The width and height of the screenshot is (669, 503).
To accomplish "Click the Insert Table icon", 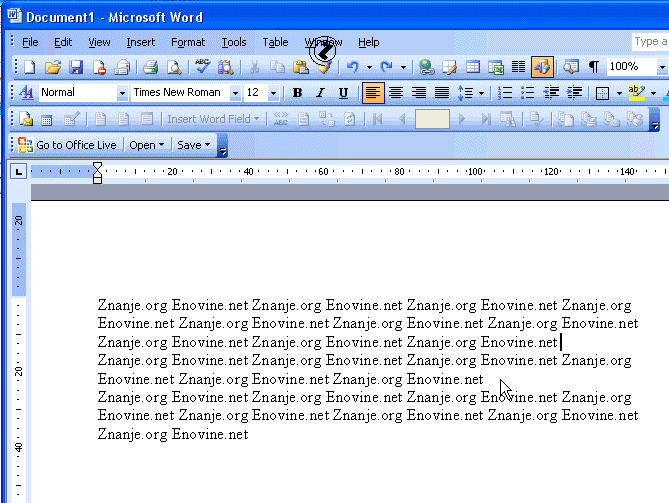I will pos(472,67).
